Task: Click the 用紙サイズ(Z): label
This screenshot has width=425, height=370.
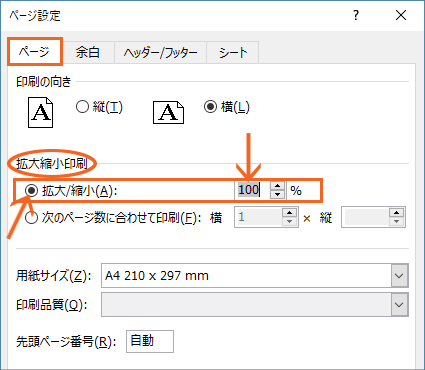Action: tap(54, 276)
